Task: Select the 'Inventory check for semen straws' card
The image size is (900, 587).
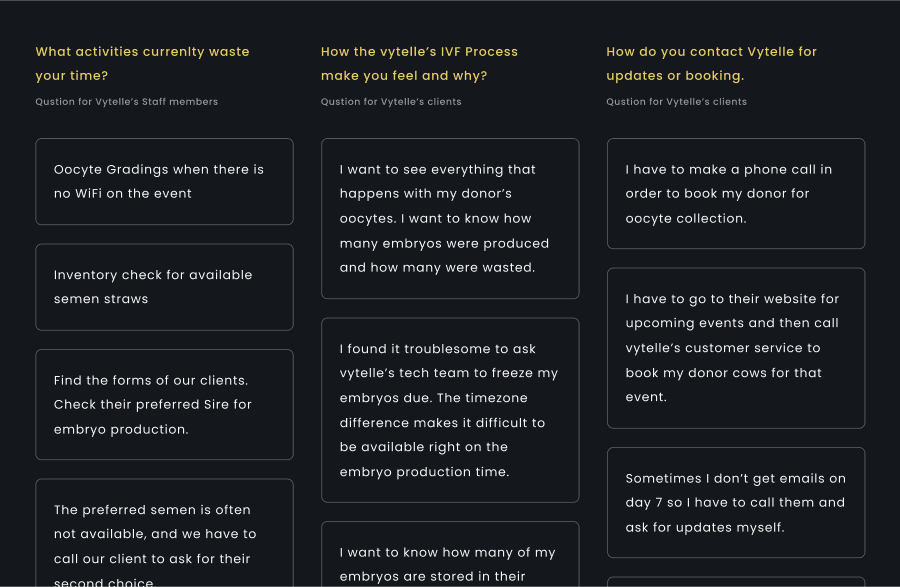Action: tap(164, 287)
